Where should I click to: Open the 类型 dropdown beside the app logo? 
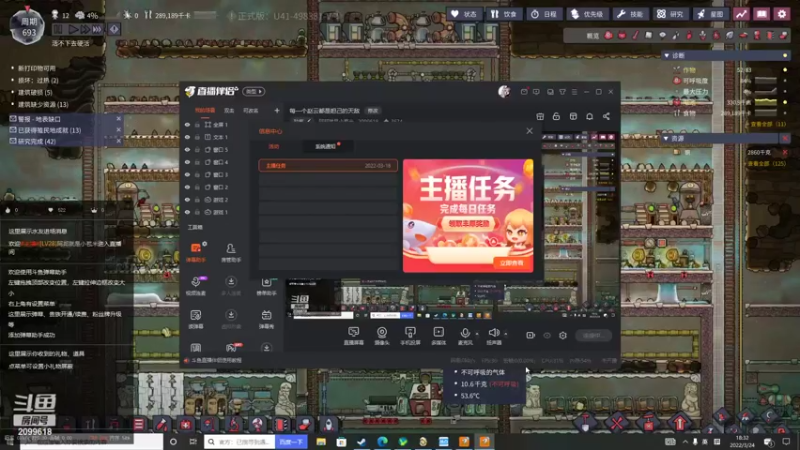[x=254, y=91]
